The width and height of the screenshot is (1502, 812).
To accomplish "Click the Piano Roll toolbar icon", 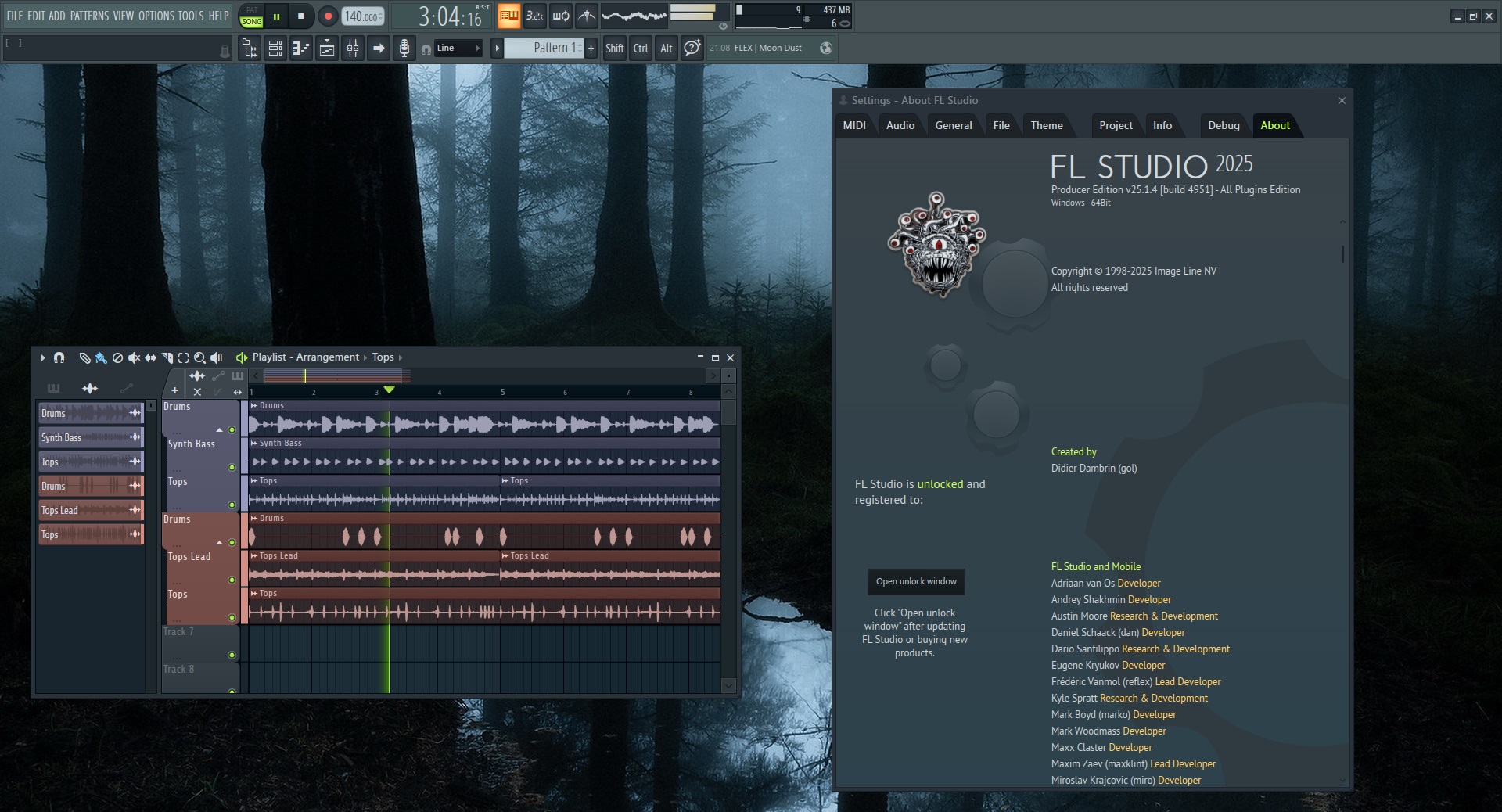I will (x=301, y=49).
